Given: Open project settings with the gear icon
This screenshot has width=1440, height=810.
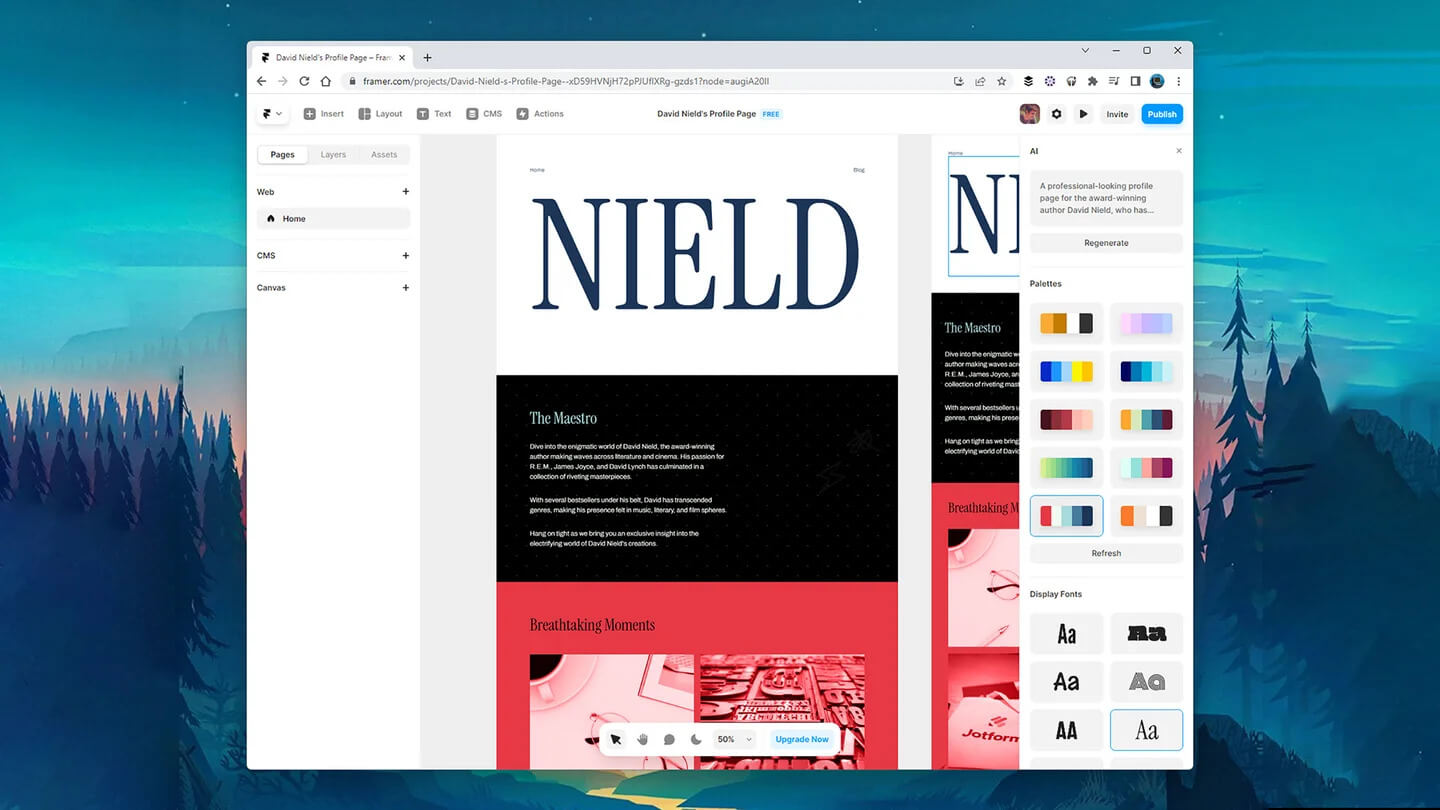Looking at the screenshot, I should pyautogui.click(x=1056, y=113).
